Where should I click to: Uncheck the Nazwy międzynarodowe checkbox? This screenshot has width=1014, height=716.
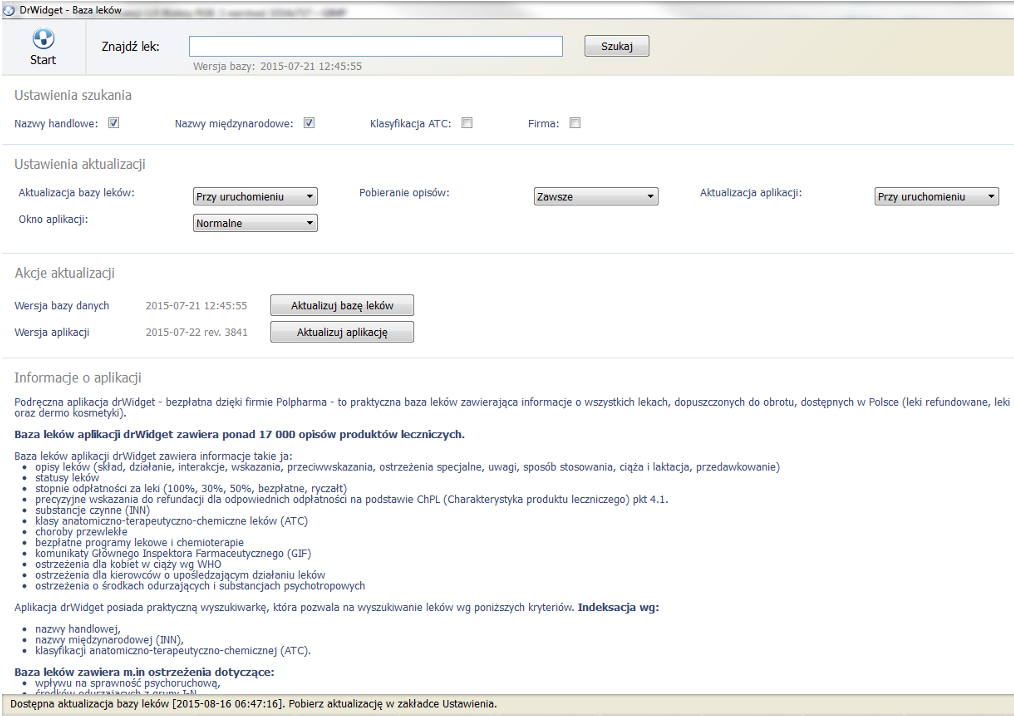tap(309, 124)
